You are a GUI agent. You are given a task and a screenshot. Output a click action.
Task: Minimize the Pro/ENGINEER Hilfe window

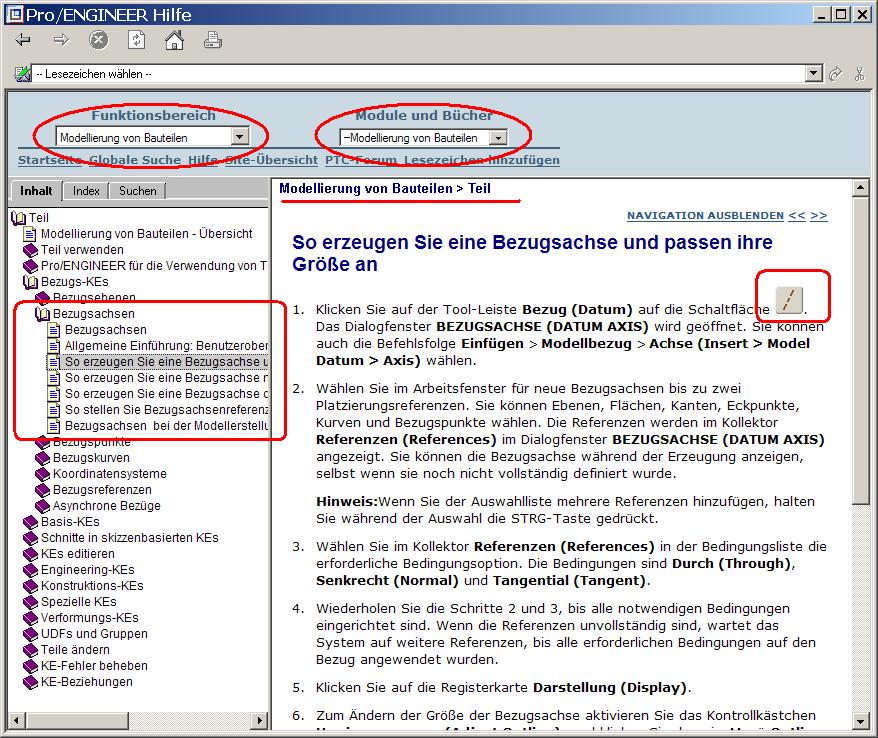[821, 15]
